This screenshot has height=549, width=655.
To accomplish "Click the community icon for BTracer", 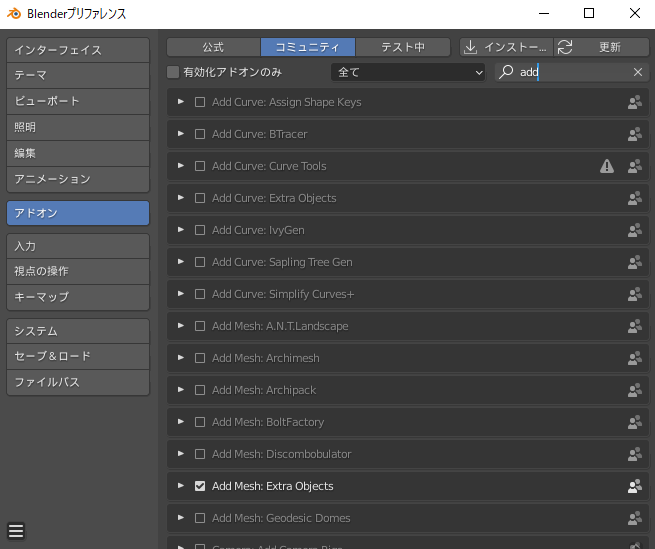I will [635, 134].
